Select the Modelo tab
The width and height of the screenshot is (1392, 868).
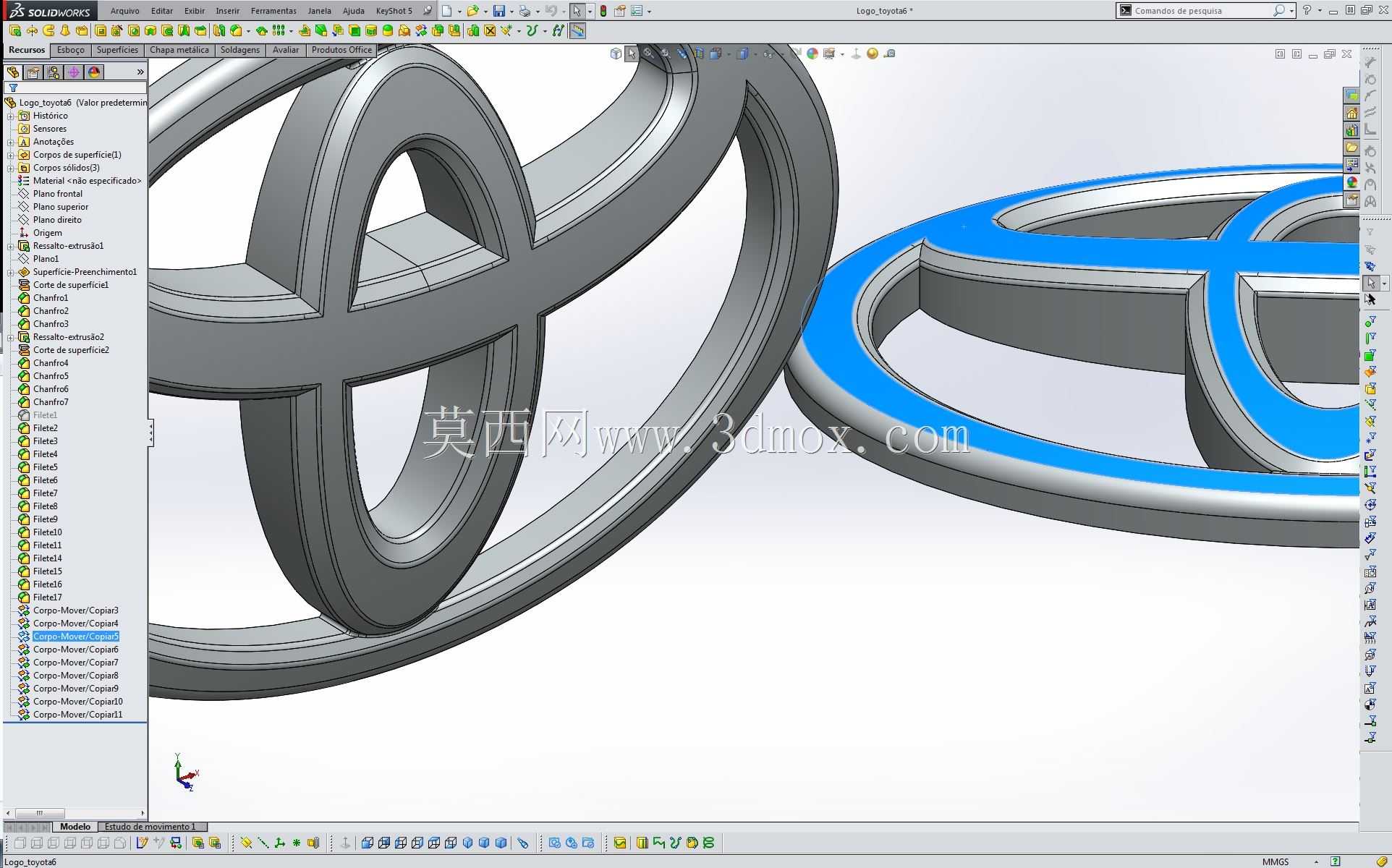click(x=75, y=827)
